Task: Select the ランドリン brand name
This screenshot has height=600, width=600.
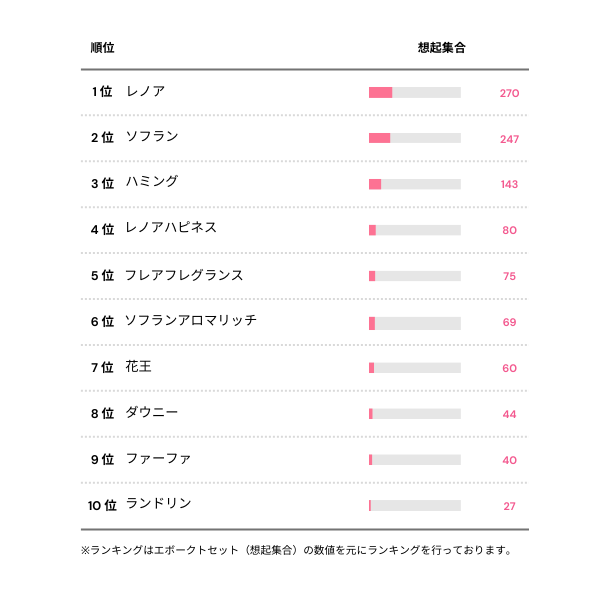Action: 158,504
